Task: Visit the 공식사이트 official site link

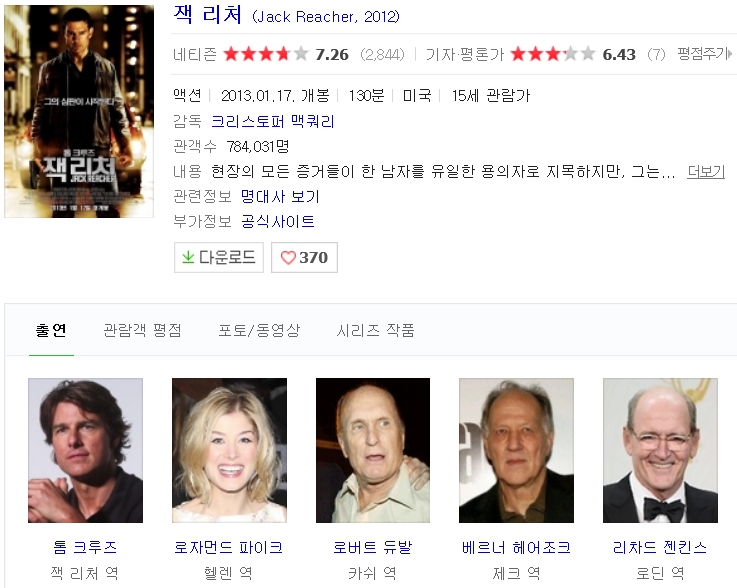Action: click(278, 221)
